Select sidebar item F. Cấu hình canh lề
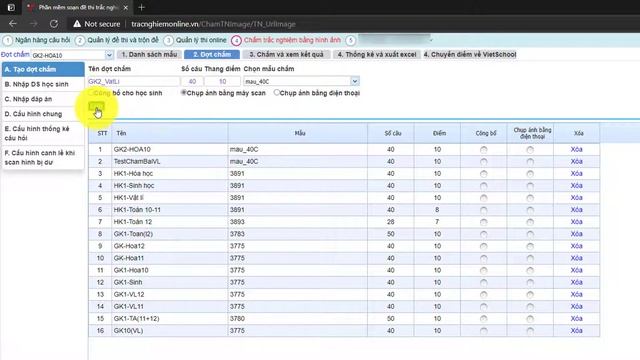Screen dimensions: 640x360 43,157
